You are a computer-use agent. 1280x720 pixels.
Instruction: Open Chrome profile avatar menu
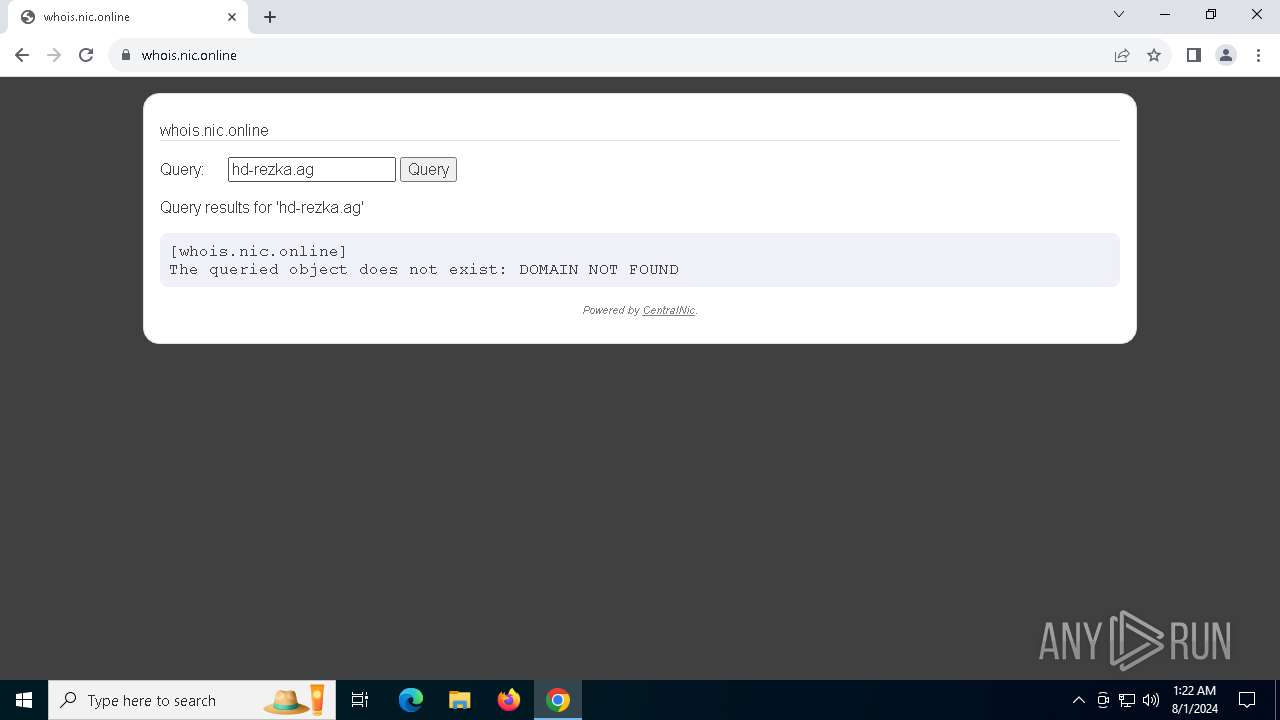click(1226, 55)
